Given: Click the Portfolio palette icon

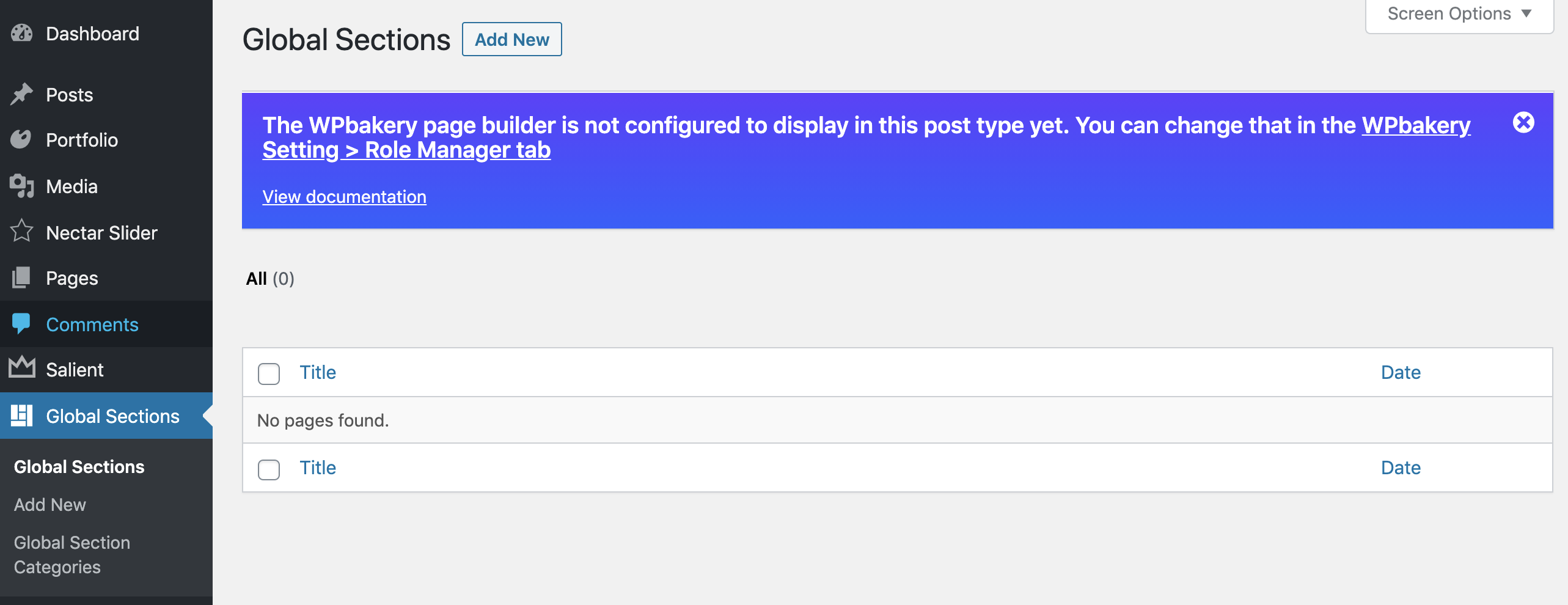Looking at the screenshot, I should click(21, 140).
